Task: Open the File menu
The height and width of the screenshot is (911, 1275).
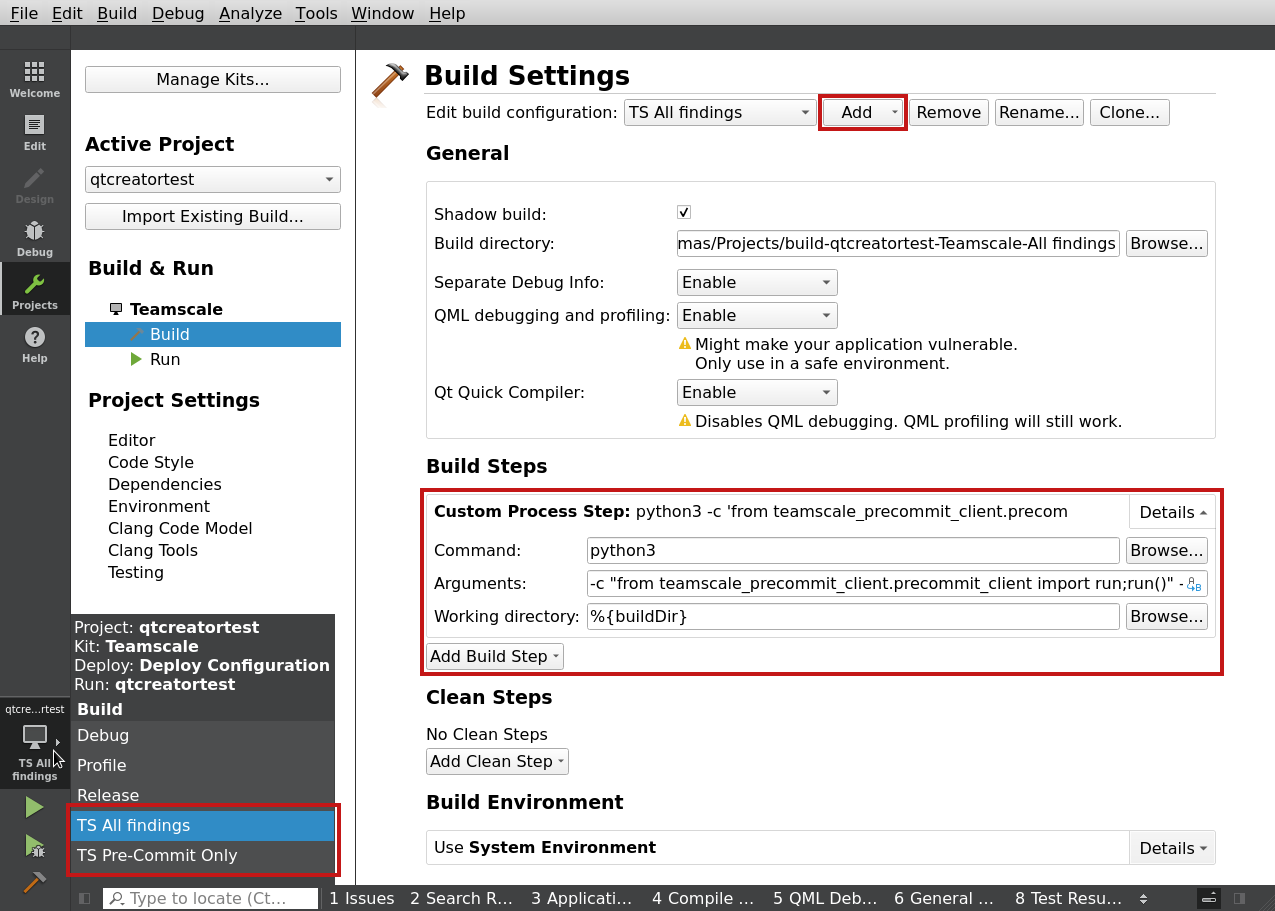Action: (24, 13)
